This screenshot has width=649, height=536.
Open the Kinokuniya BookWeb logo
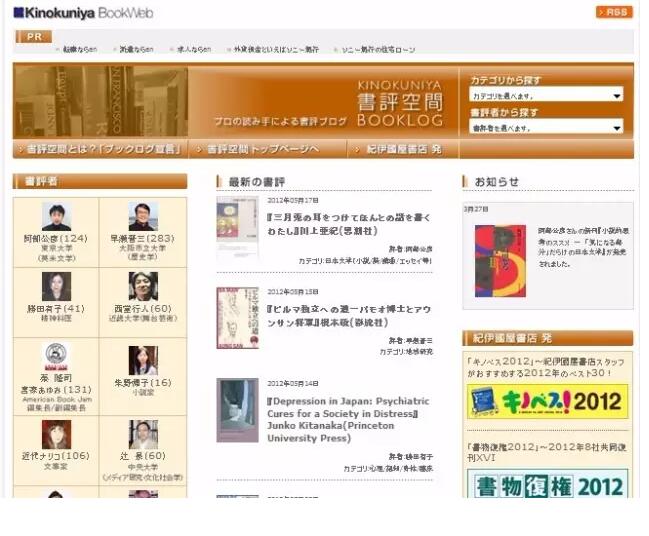tap(83, 13)
